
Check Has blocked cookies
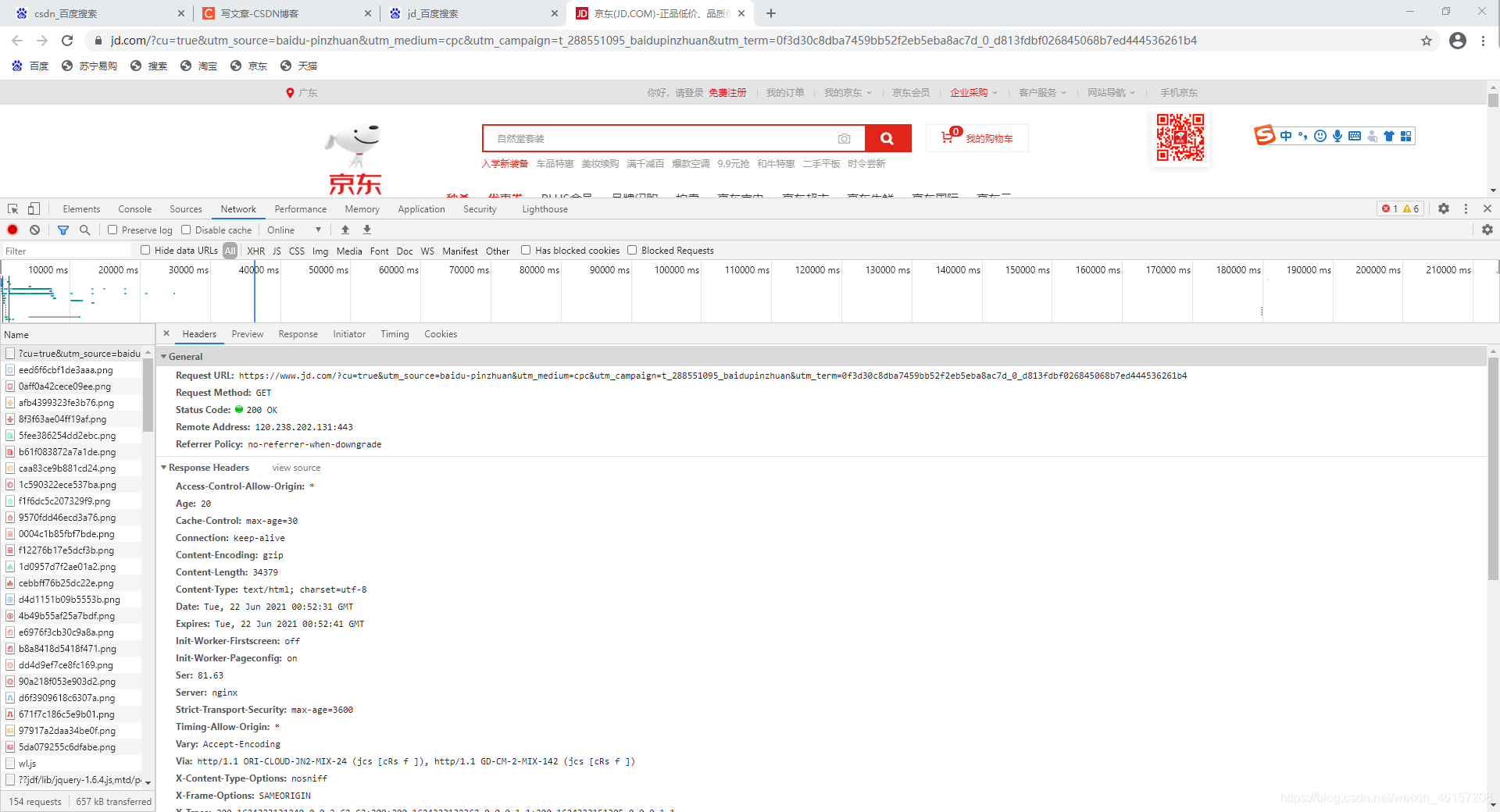pyautogui.click(x=526, y=250)
